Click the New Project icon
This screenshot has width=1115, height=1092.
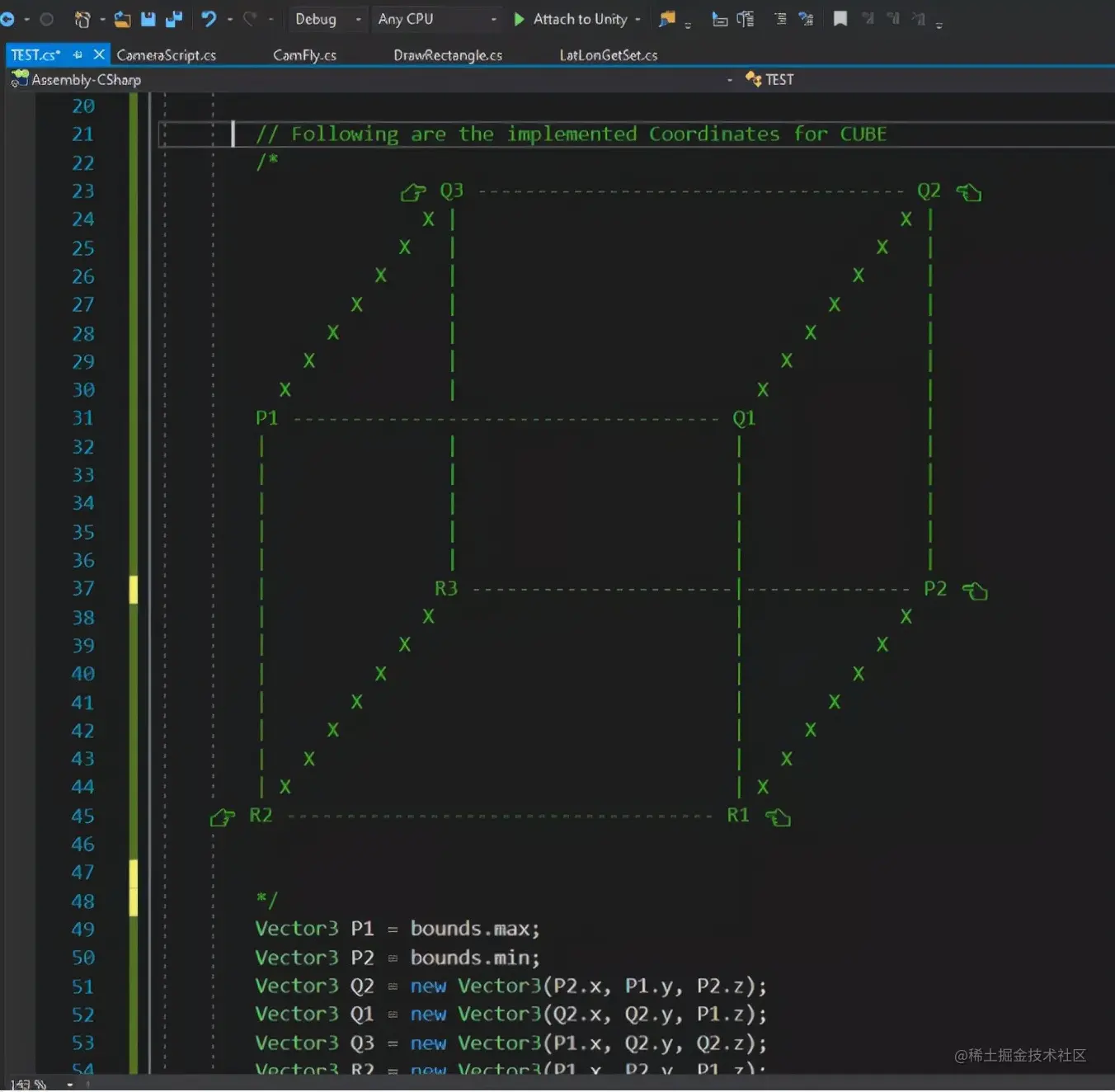pos(82,19)
